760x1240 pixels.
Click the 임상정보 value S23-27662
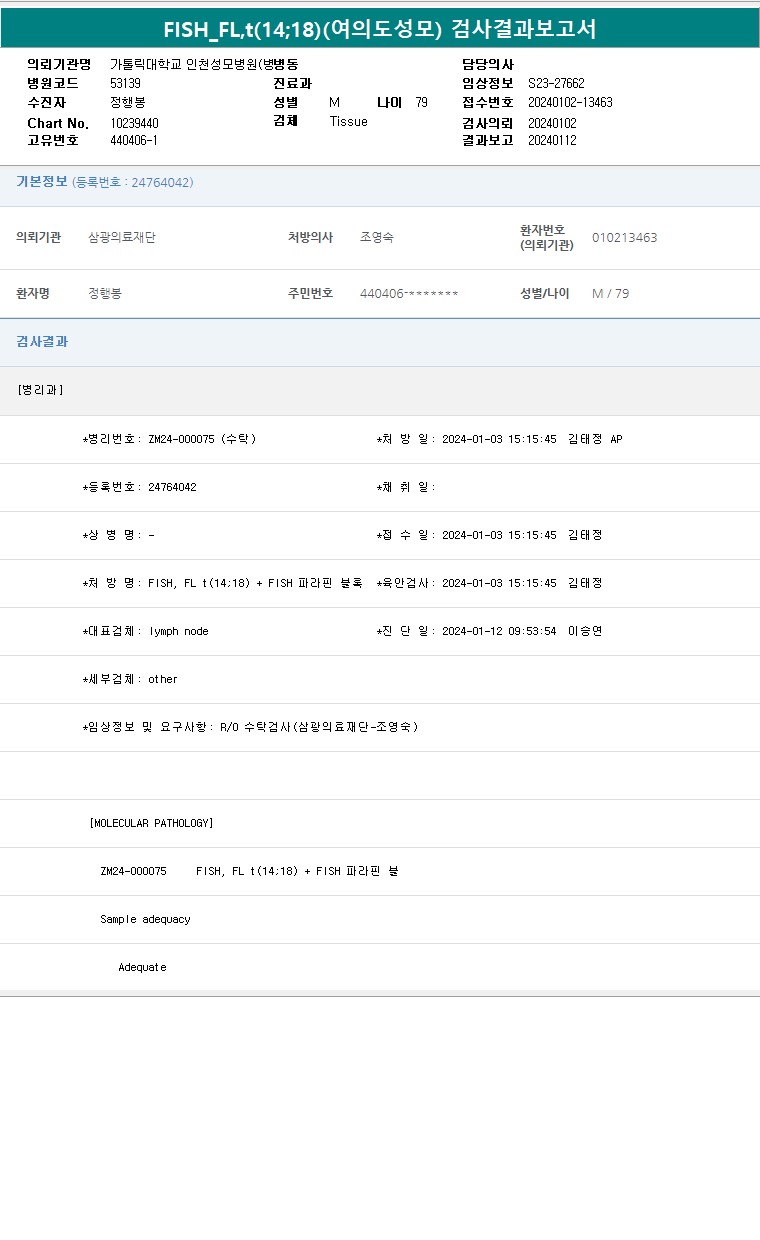pos(556,84)
